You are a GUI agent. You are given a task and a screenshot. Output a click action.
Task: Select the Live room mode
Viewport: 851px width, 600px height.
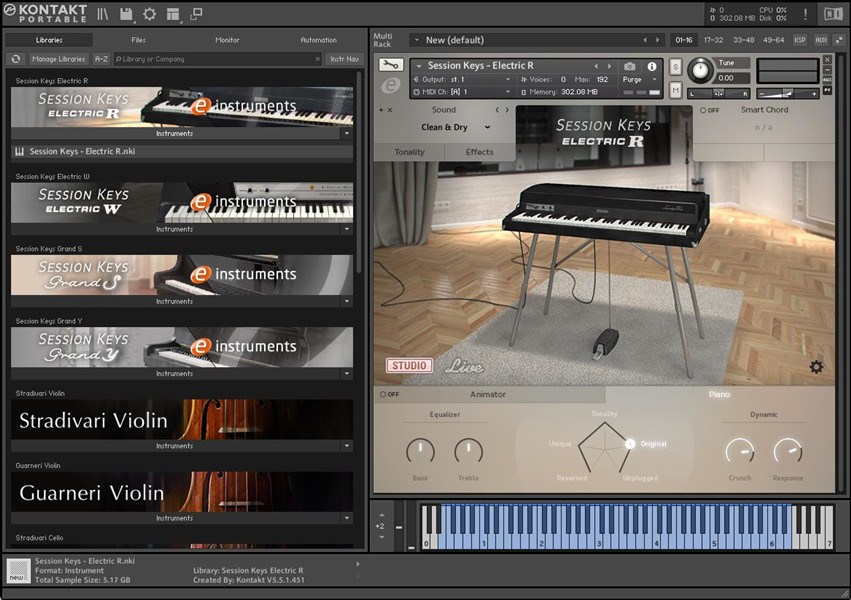464,366
